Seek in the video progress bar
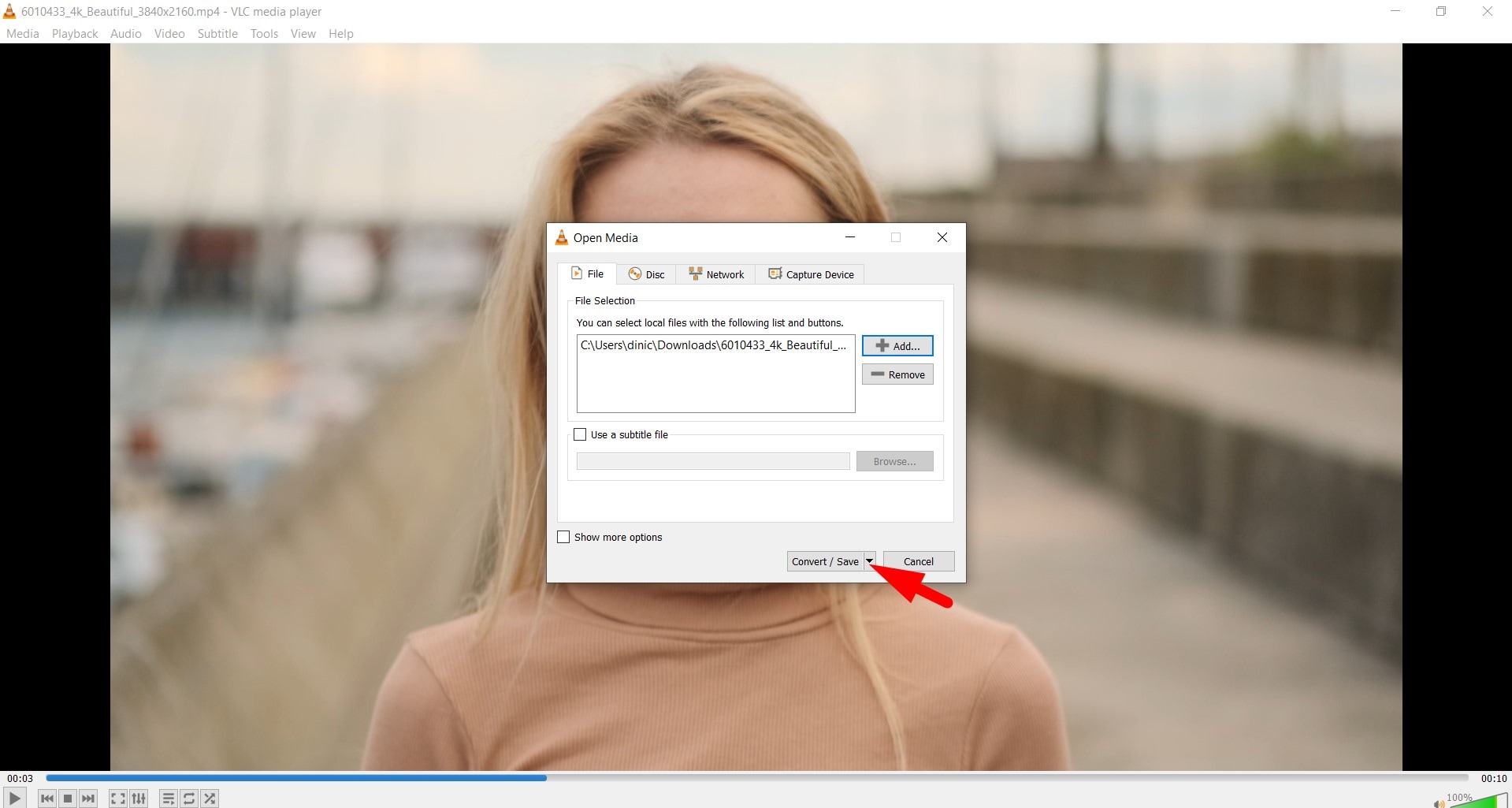The width and height of the screenshot is (1512, 808). 757,778
